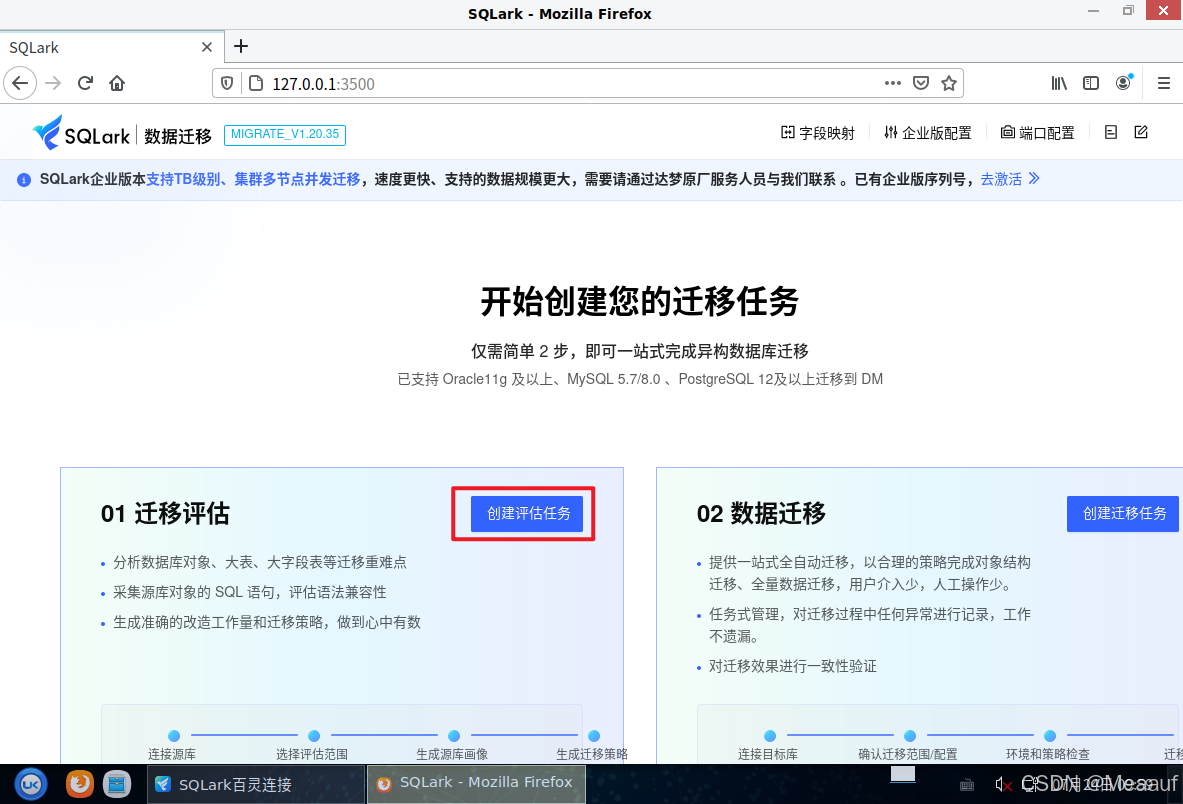Open 字段映射 field mapping
1183x804 pixels.
818,133
